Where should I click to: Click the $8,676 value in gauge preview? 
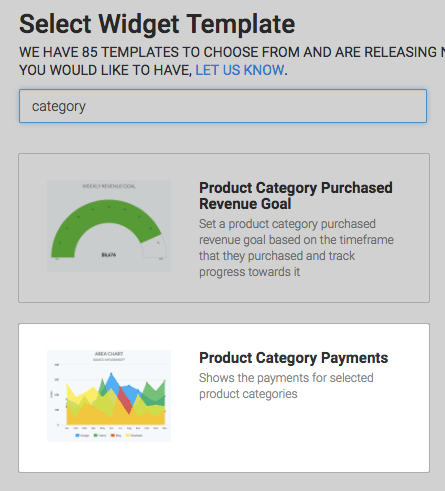click(109, 255)
